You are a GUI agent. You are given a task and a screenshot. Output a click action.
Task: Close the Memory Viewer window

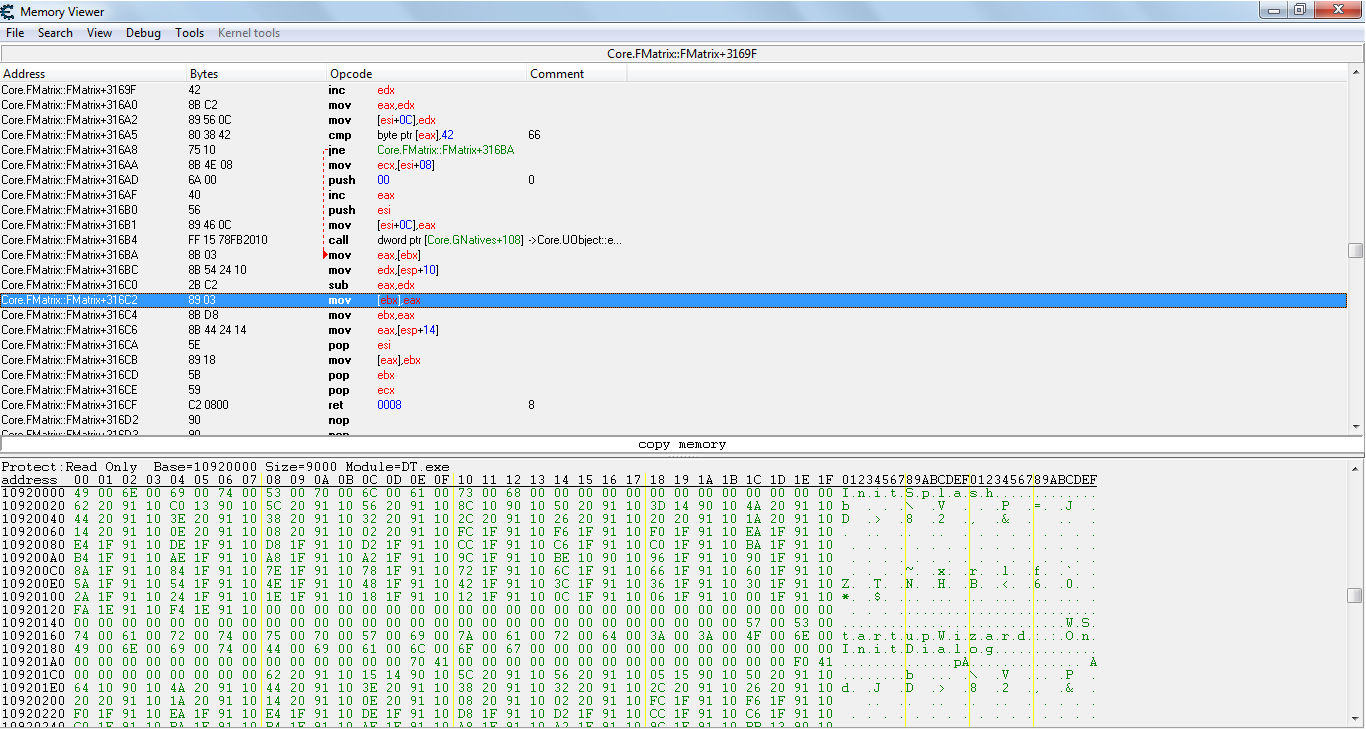pyautogui.click(x=1338, y=10)
